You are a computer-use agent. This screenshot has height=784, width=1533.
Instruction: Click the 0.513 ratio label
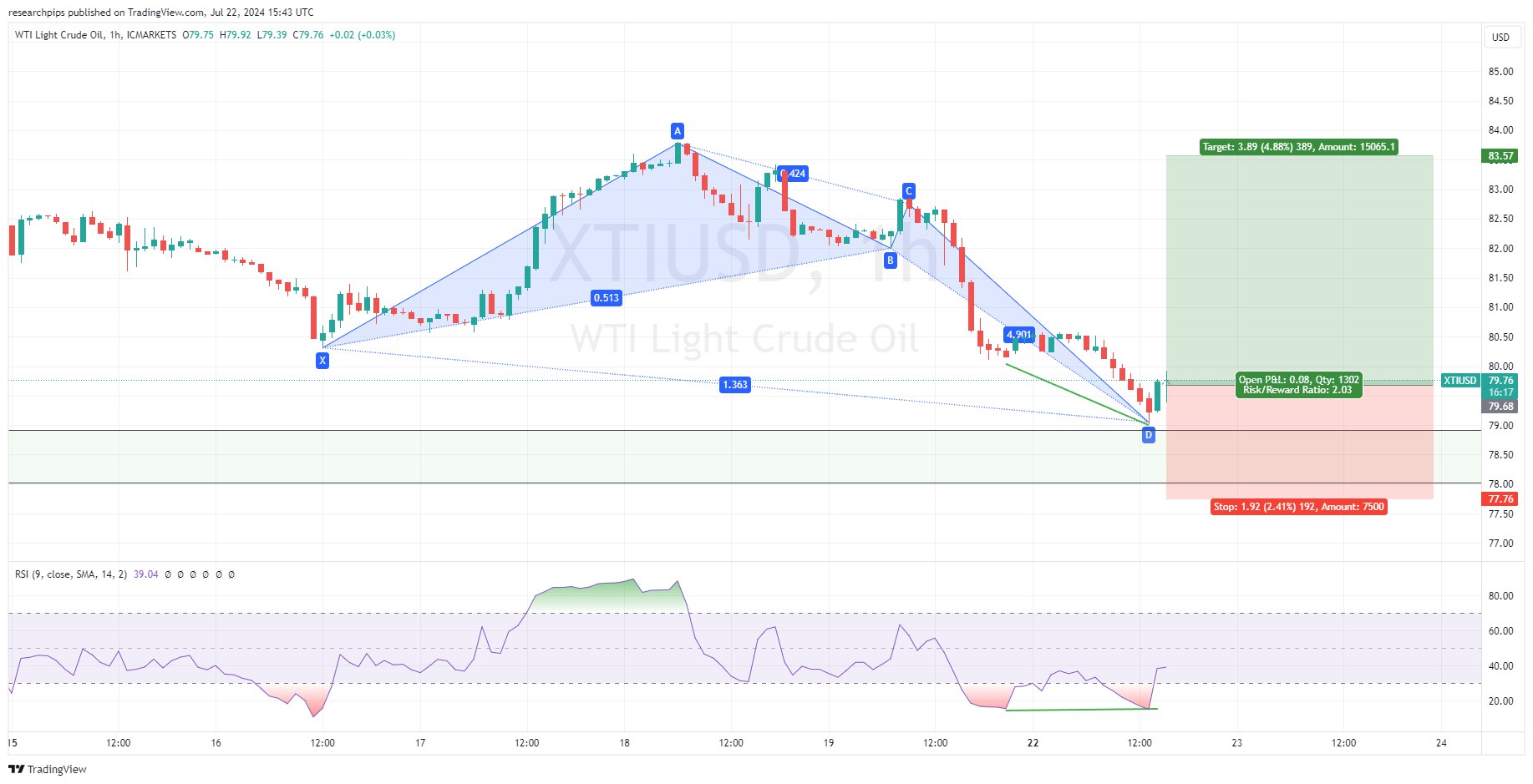[607, 298]
